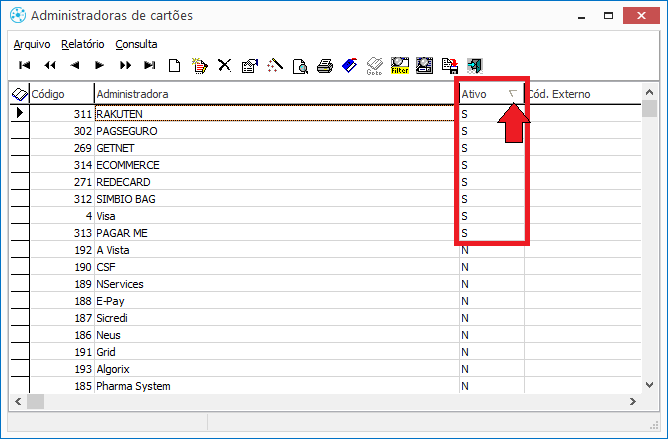668x439 pixels.
Task: Click the Ativo cell for Sicredi
Action: coord(492,318)
